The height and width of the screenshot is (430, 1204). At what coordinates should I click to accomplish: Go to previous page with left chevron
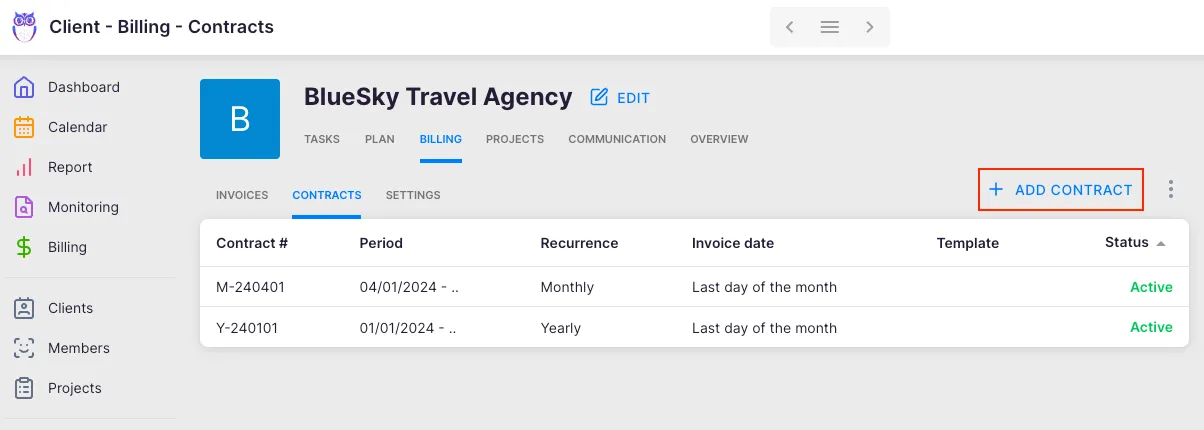coord(790,27)
